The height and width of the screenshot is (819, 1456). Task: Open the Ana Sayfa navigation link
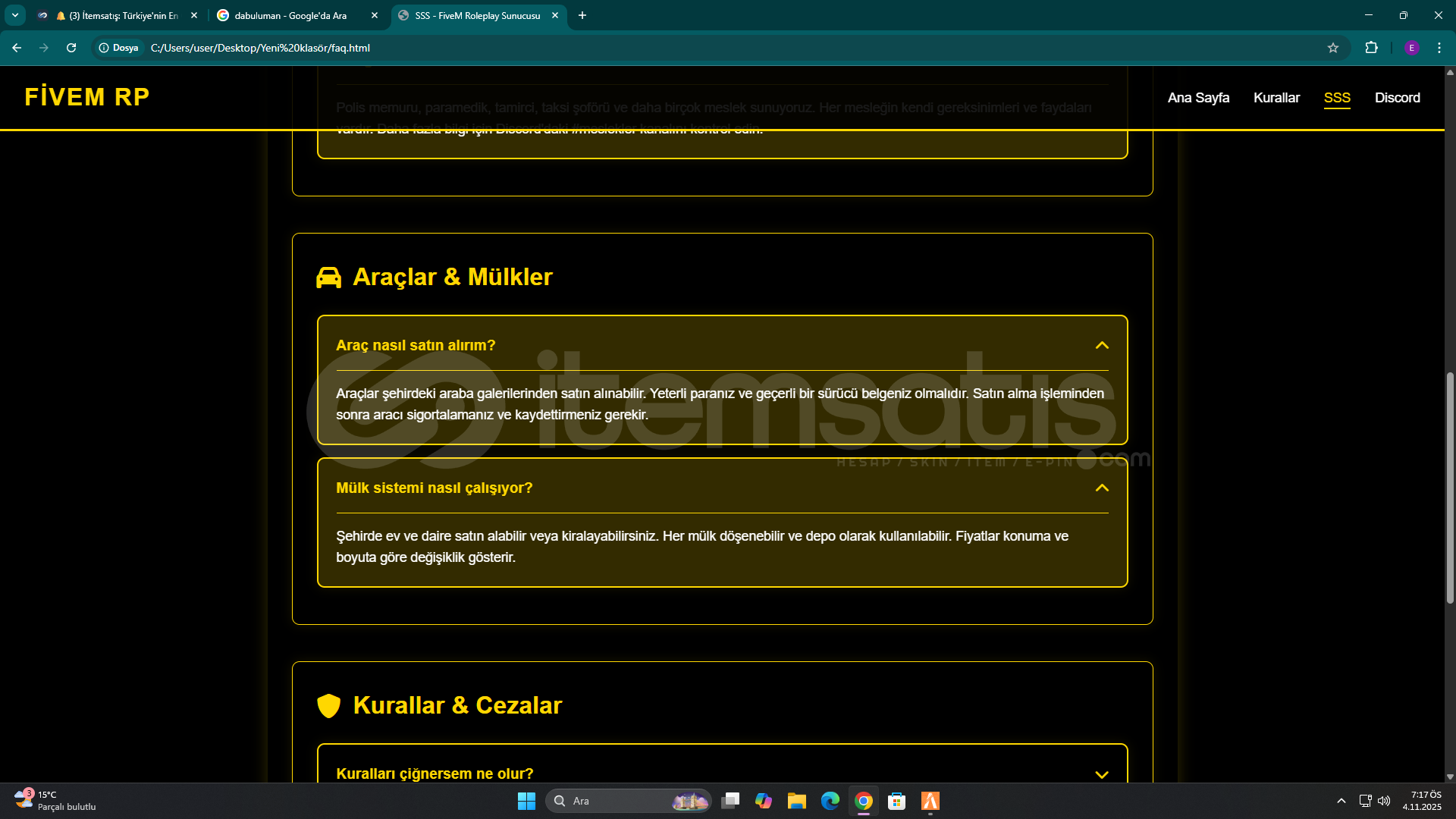tap(1198, 98)
